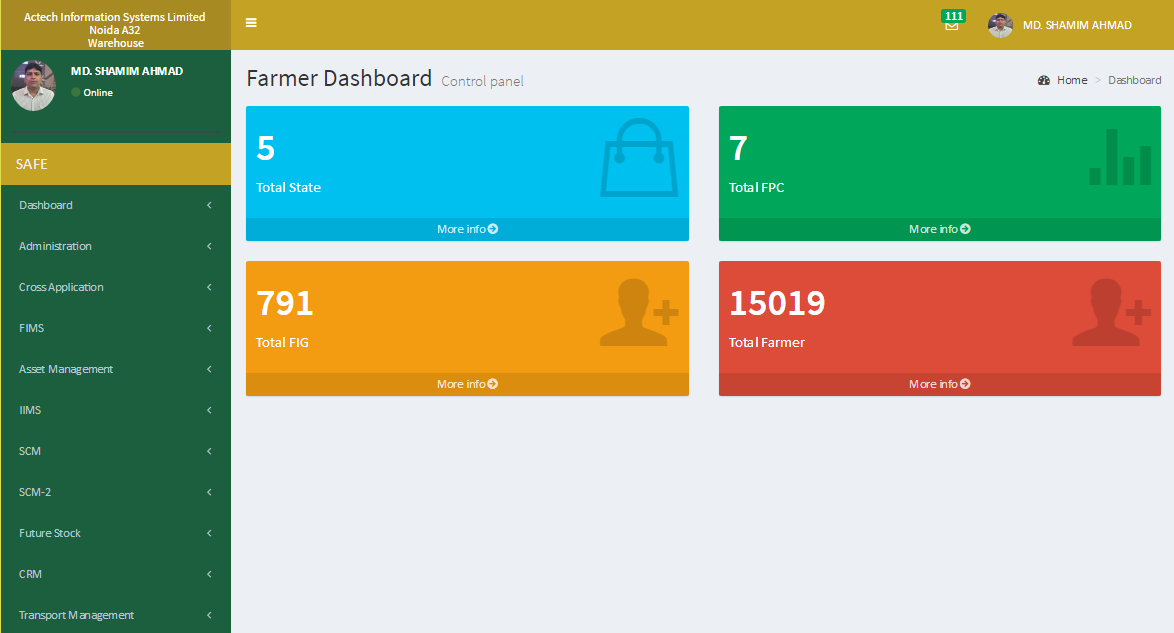Expand the Dashboard chevron arrow

tap(209, 205)
